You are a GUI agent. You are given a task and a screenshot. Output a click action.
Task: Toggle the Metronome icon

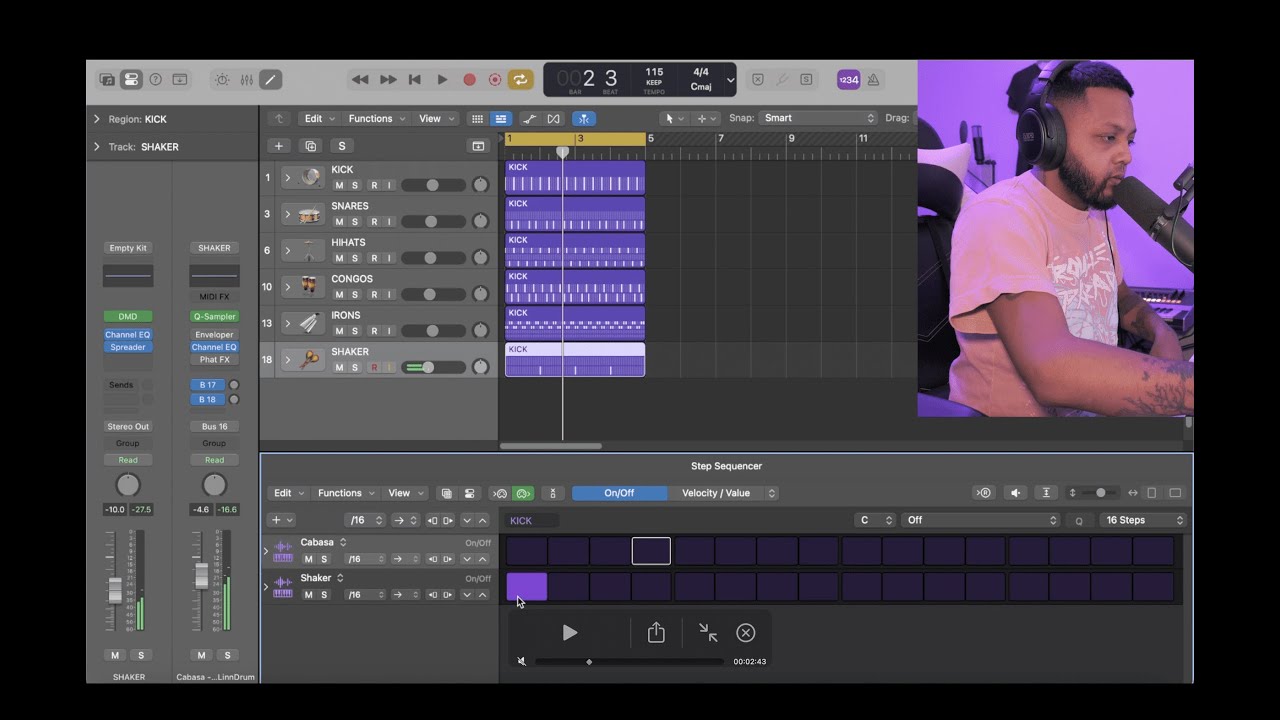873,80
